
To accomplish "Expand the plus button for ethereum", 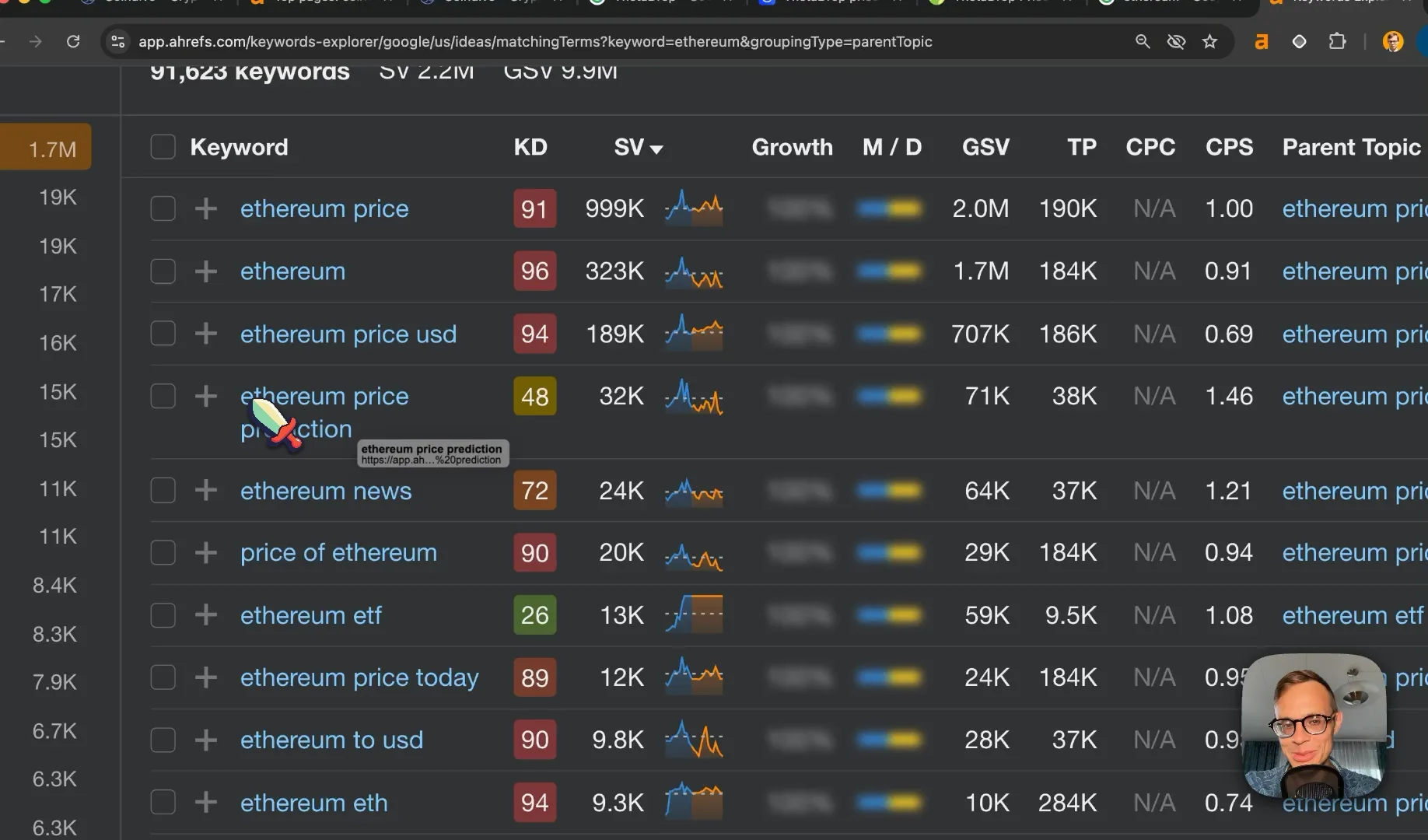I will [x=205, y=271].
